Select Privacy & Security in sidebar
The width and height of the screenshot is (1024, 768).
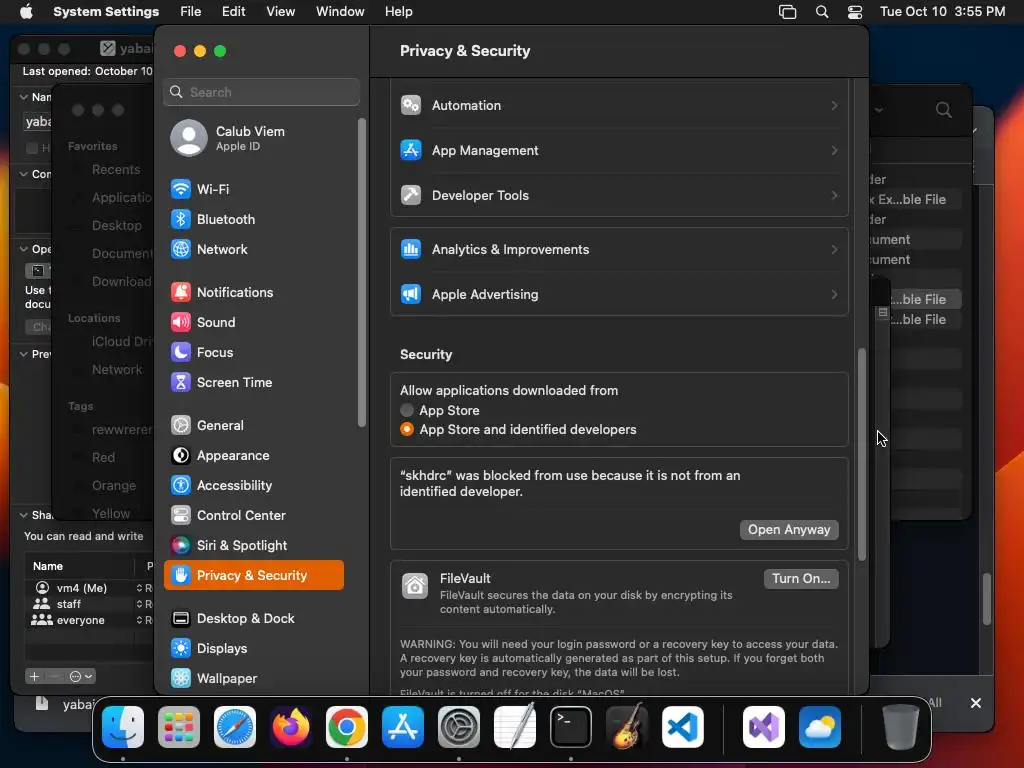click(x=254, y=575)
